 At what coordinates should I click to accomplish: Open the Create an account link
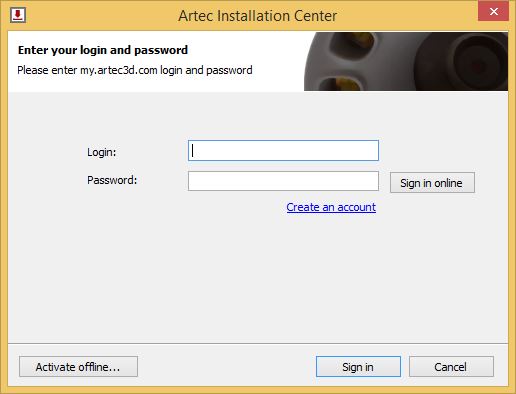tap(331, 207)
